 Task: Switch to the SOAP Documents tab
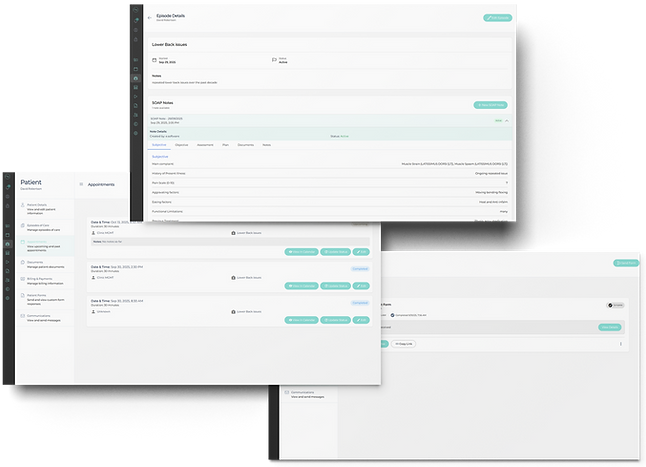tap(246, 145)
